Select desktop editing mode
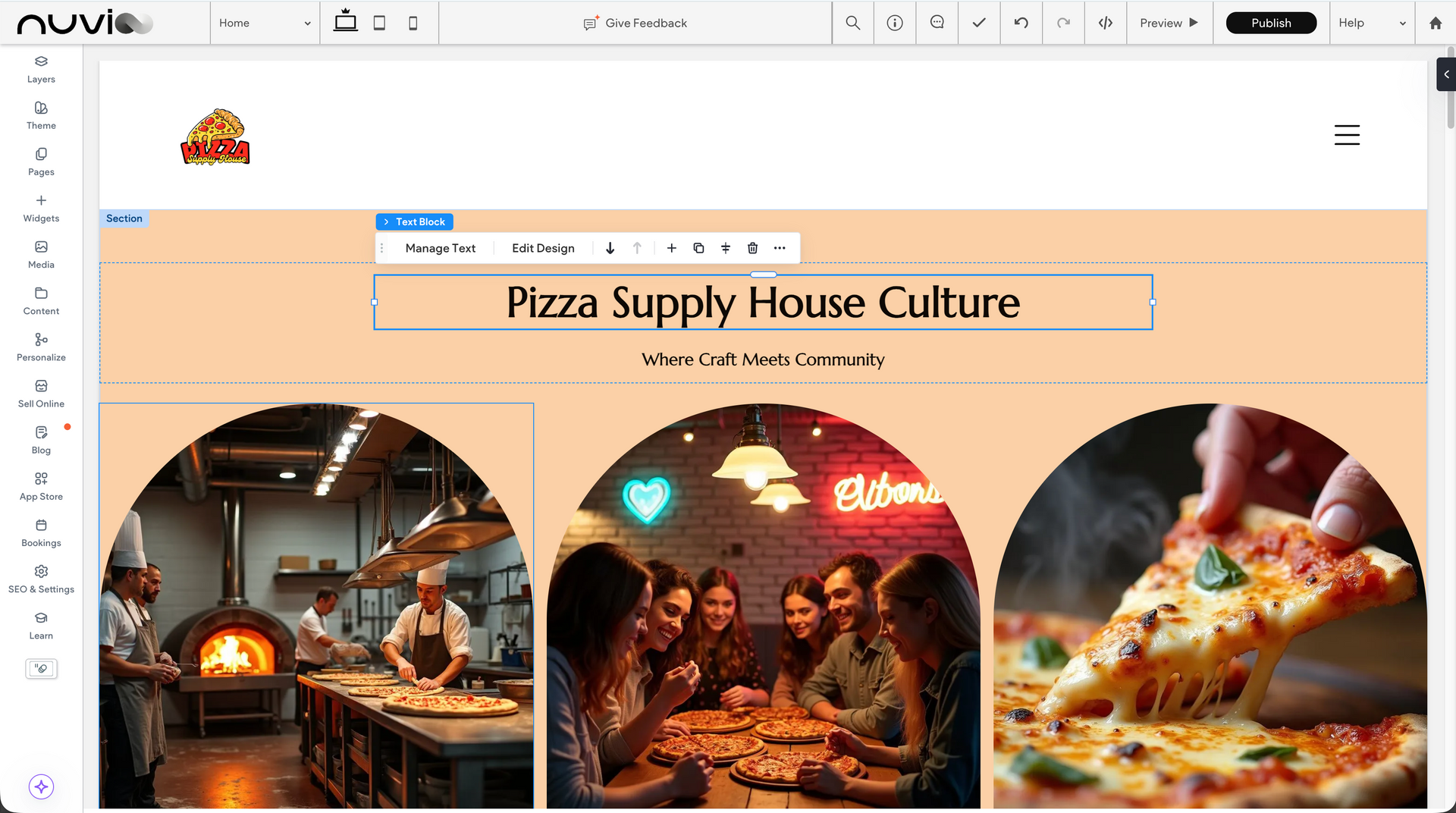The image size is (1456, 813). tap(345, 23)
